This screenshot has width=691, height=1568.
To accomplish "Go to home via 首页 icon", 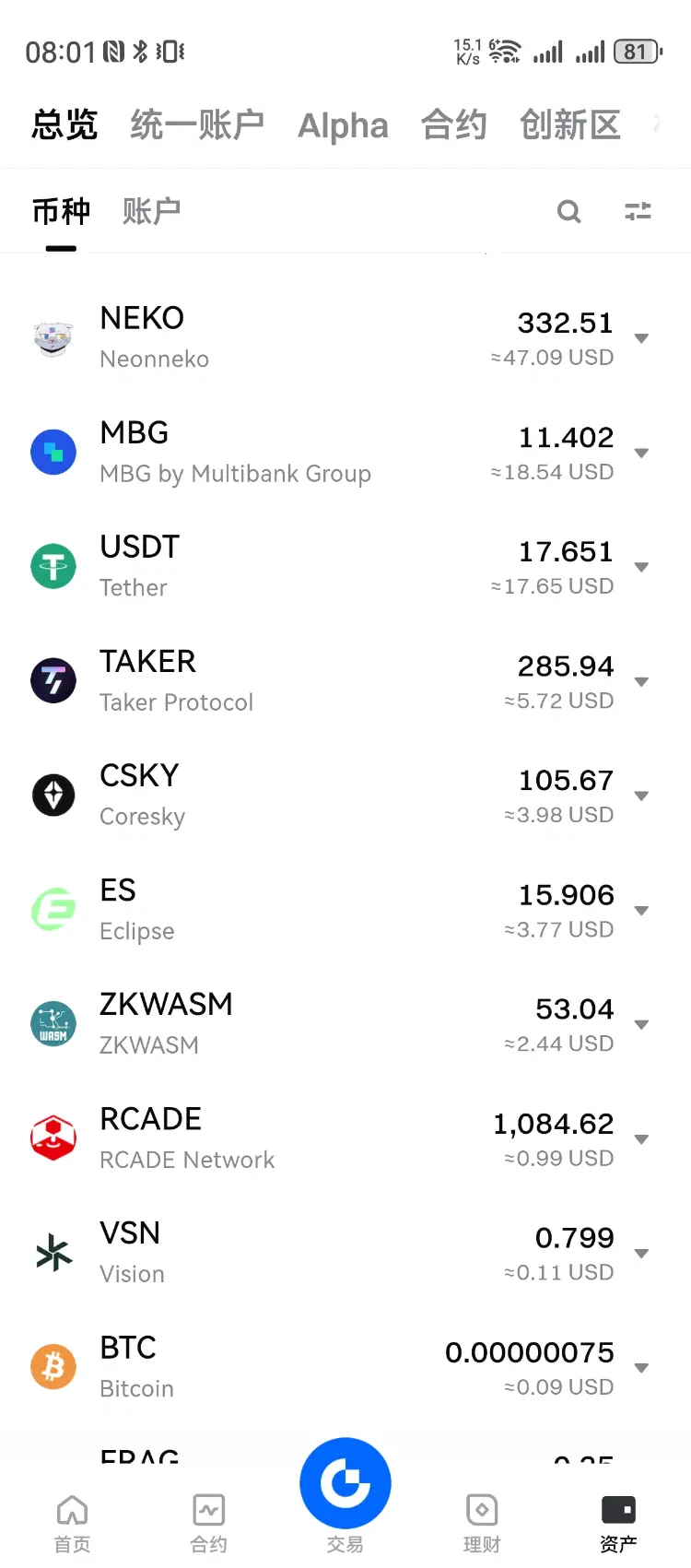I will 72,1510.
